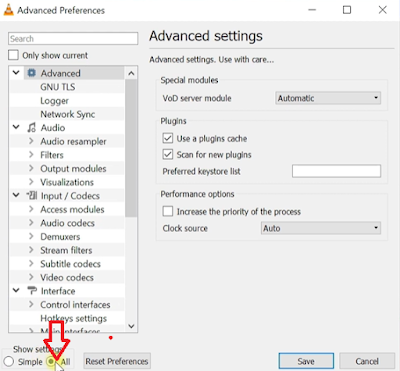Click tree scrollbar up arrow

131,73
